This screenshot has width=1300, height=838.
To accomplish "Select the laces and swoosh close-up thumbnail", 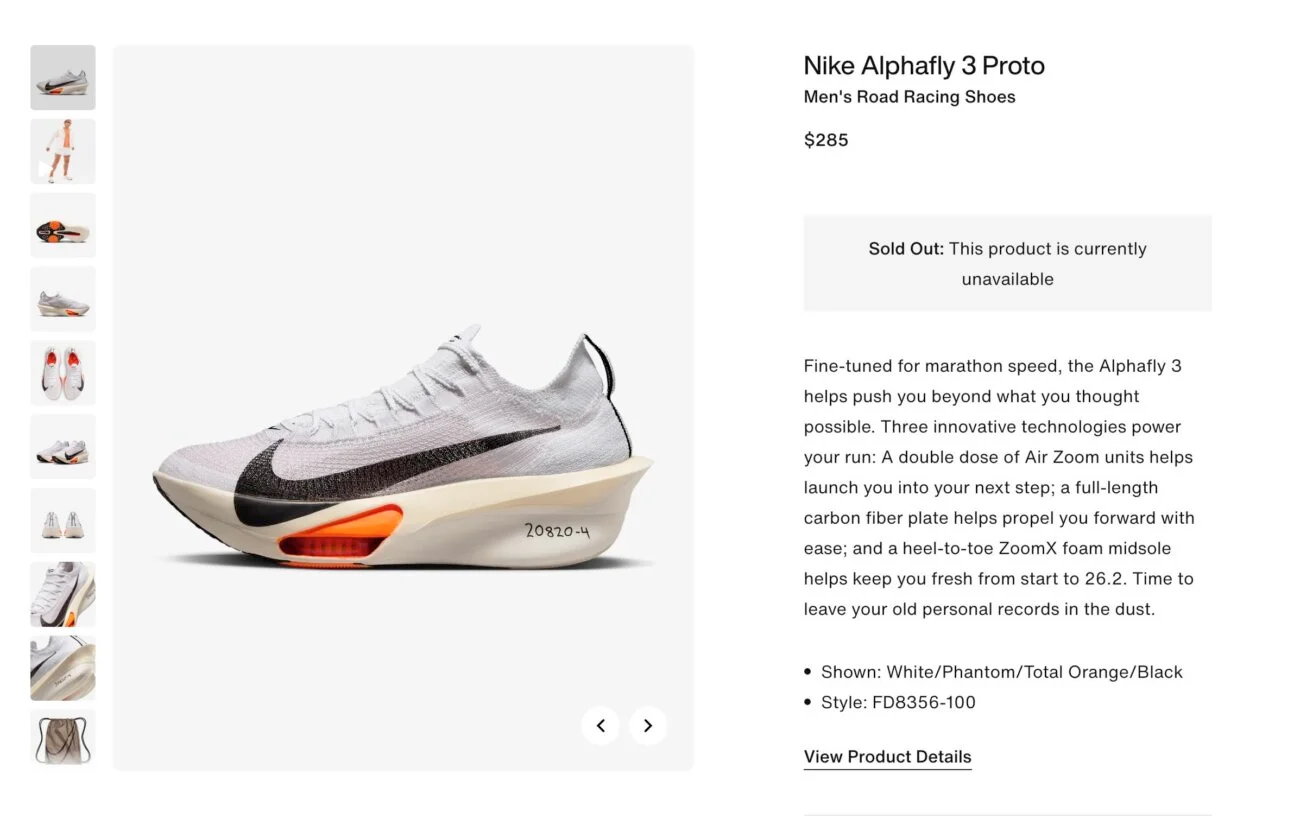I will (63, 594).
